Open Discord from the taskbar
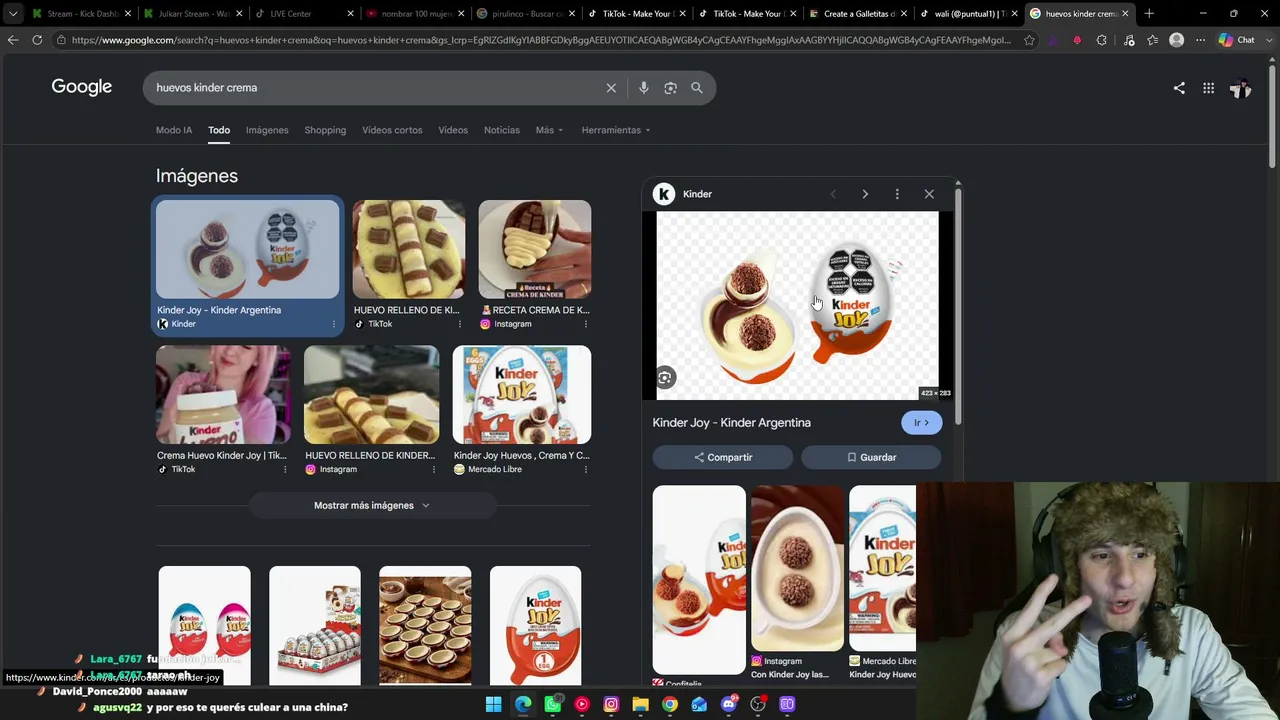 click(x=729, y=705)
